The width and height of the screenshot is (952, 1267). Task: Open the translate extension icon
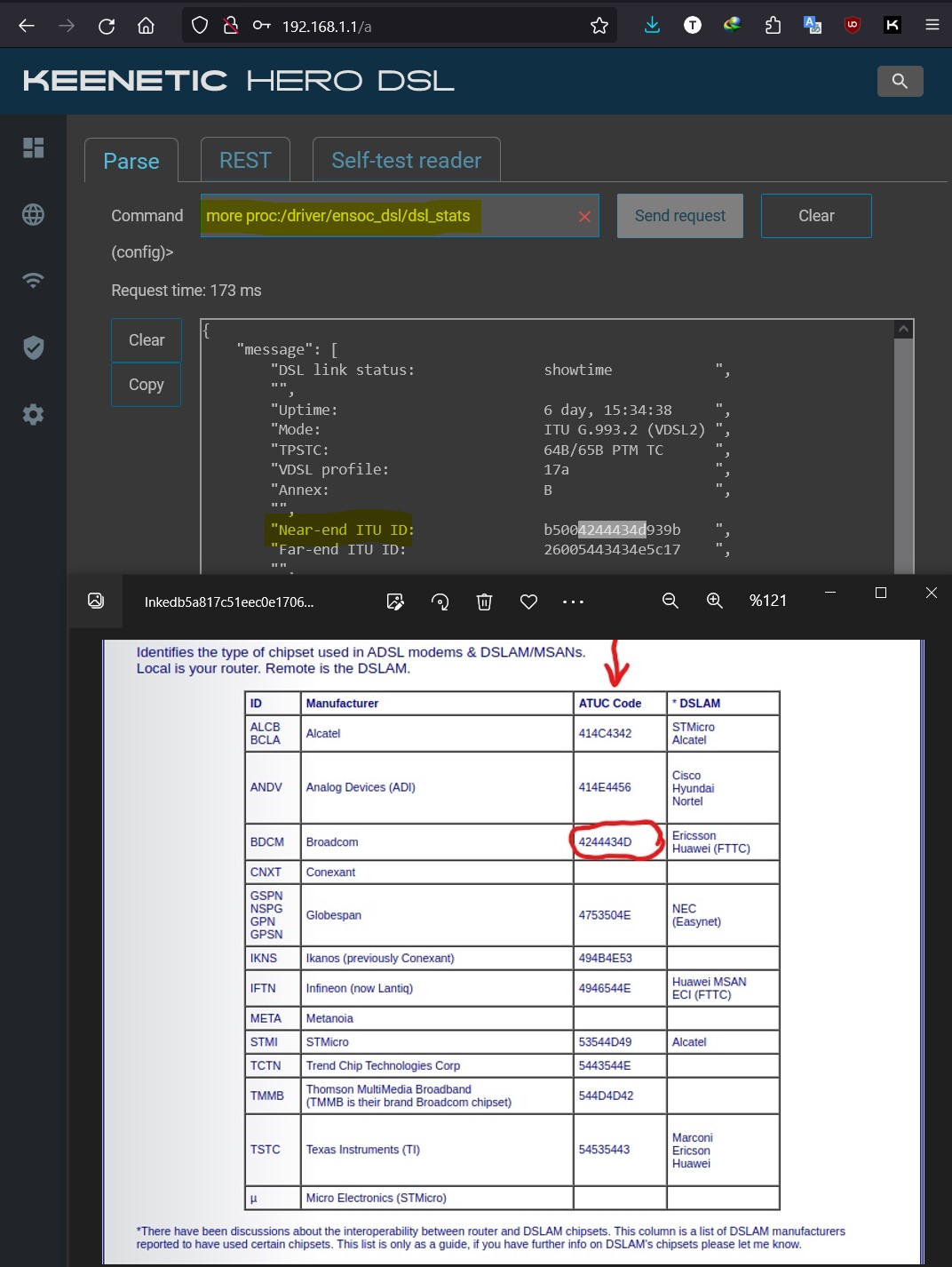pyautogui.click(x=813, y=26)
